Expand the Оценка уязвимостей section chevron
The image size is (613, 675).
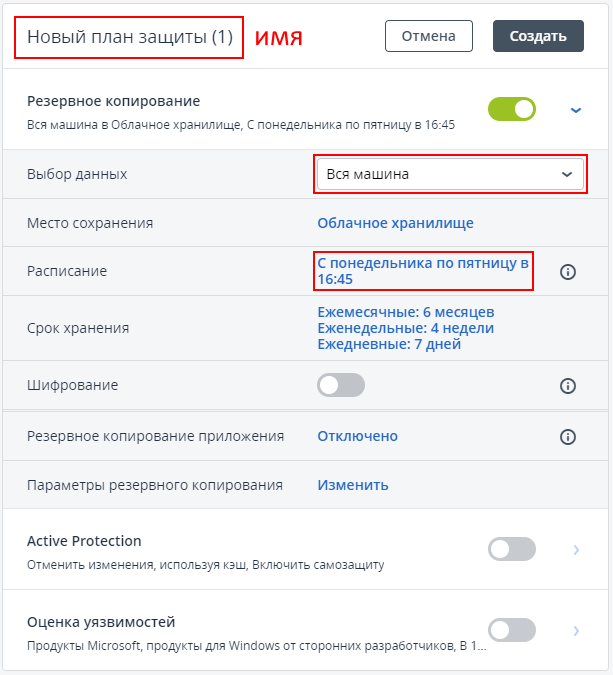point(576,630)
